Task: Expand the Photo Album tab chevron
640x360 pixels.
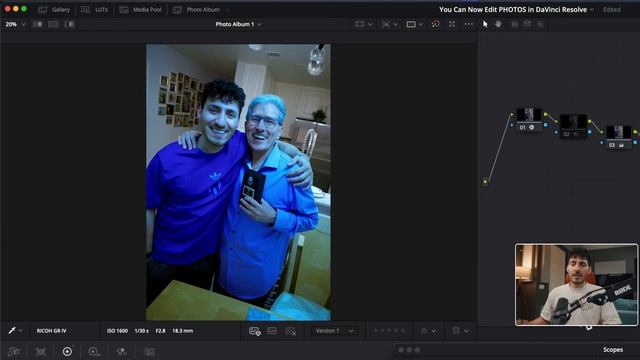Action: (227, 9)
